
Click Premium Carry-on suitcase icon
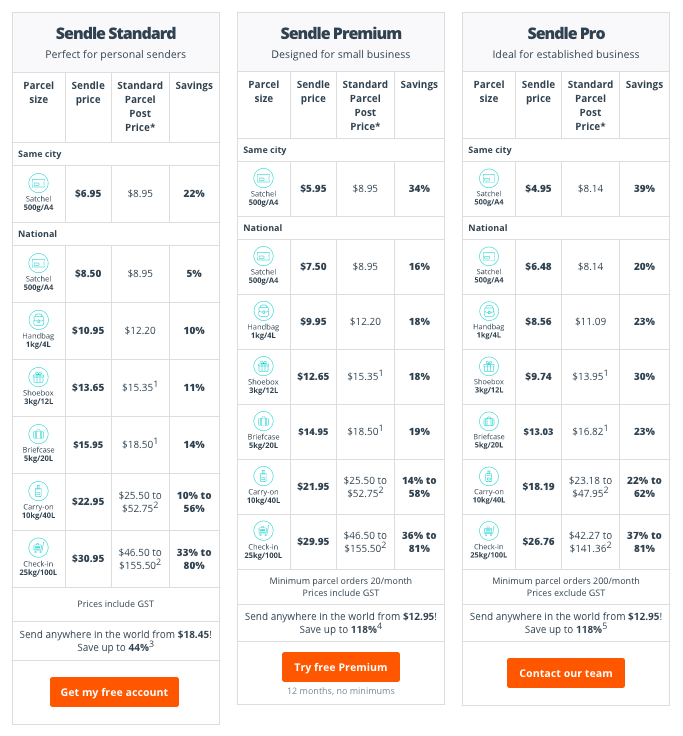click(263, 476)
